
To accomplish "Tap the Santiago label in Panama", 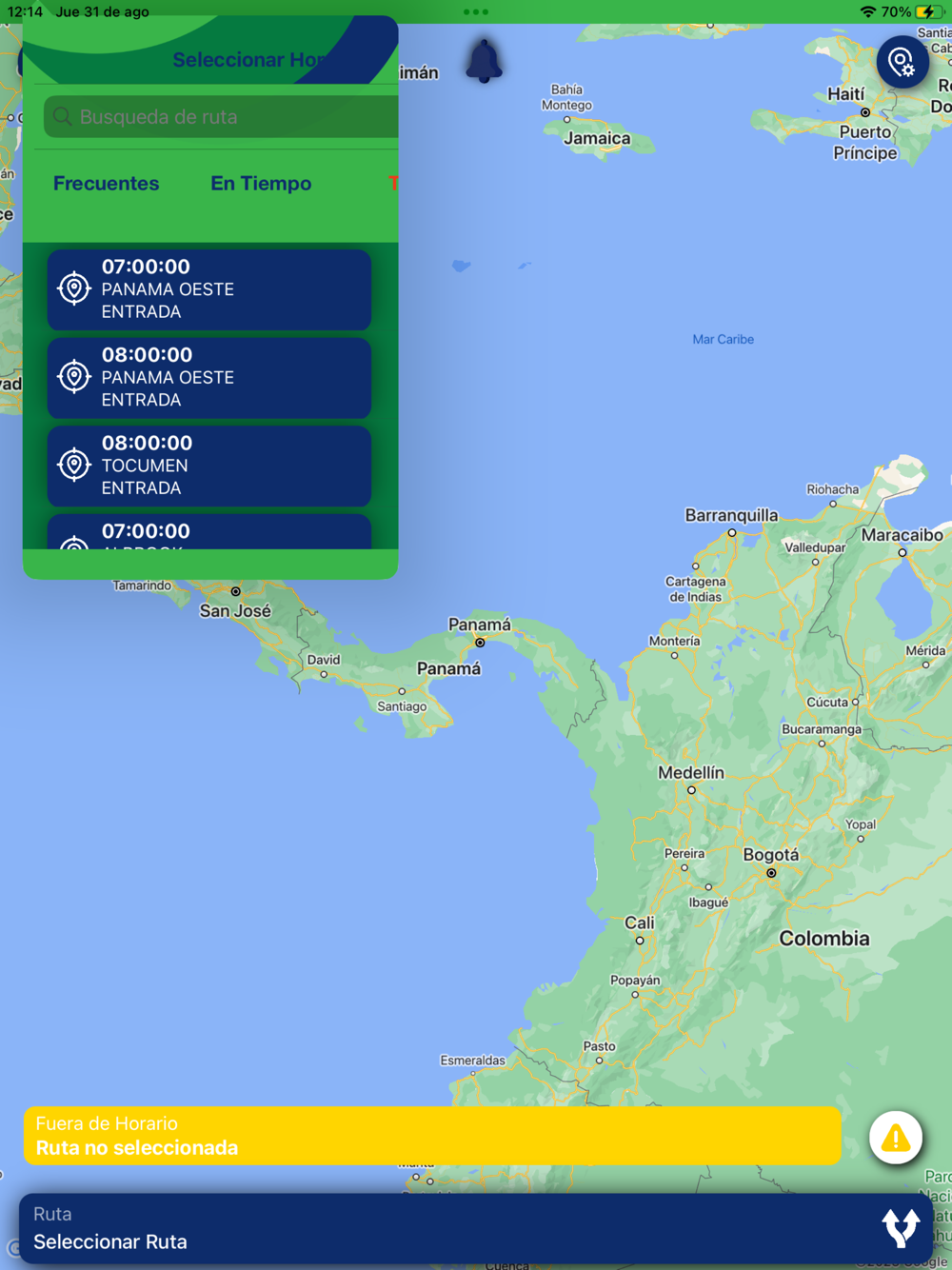I will click(402, 706).
